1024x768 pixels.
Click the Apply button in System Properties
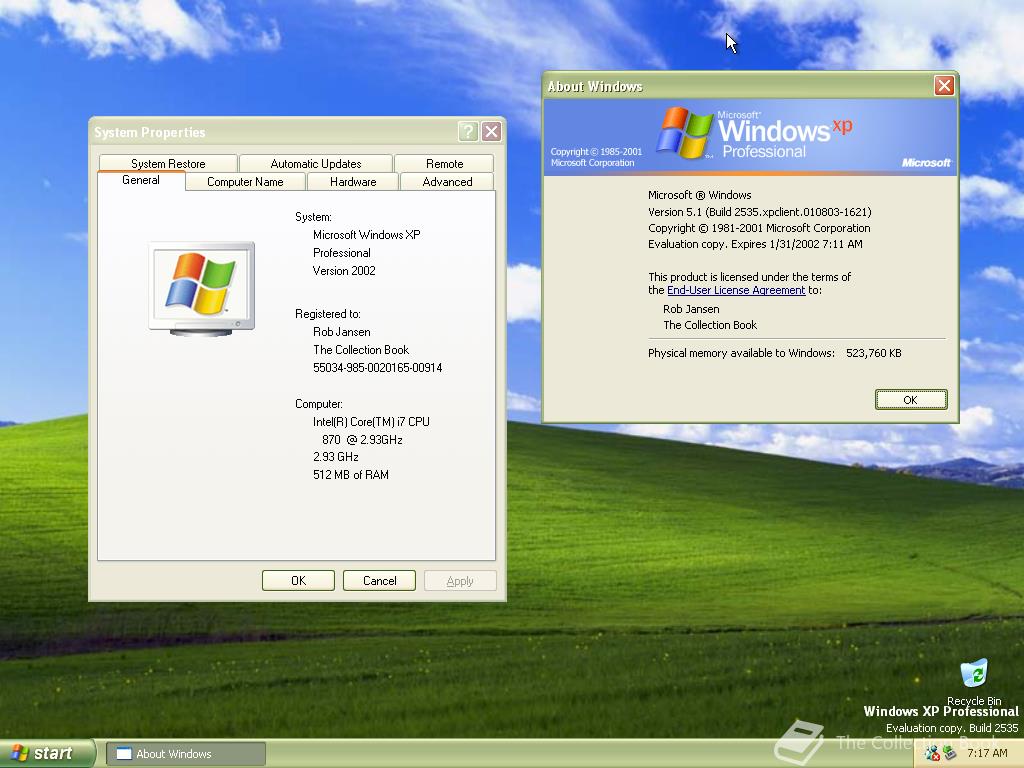(x=460, y=581)
